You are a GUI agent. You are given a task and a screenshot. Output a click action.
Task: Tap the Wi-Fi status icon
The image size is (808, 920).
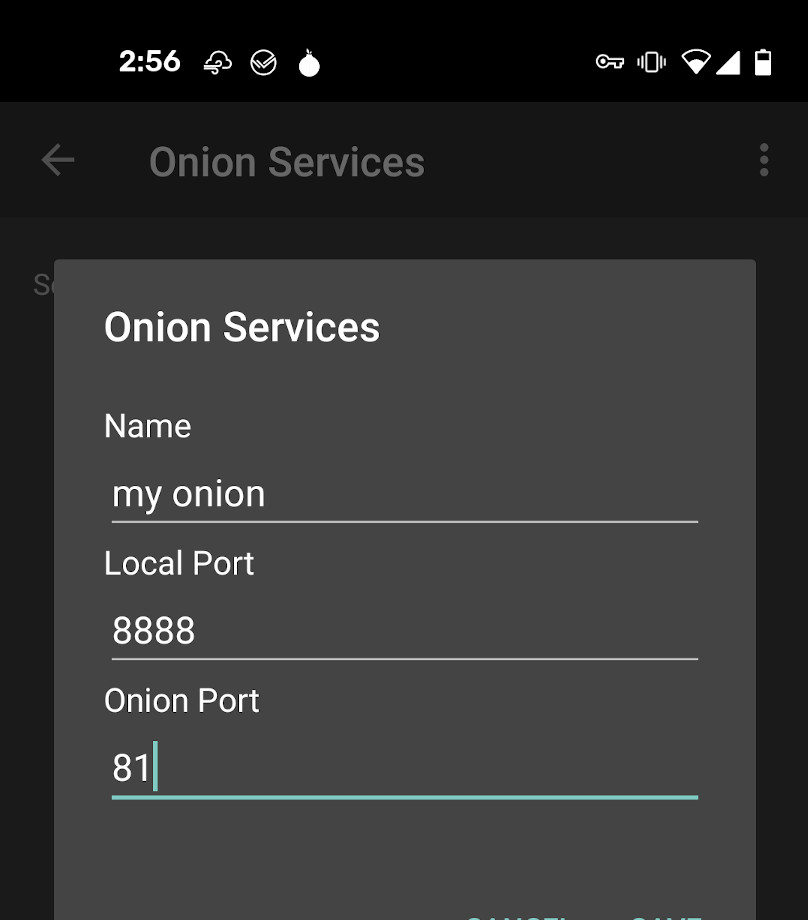[695, 62]
